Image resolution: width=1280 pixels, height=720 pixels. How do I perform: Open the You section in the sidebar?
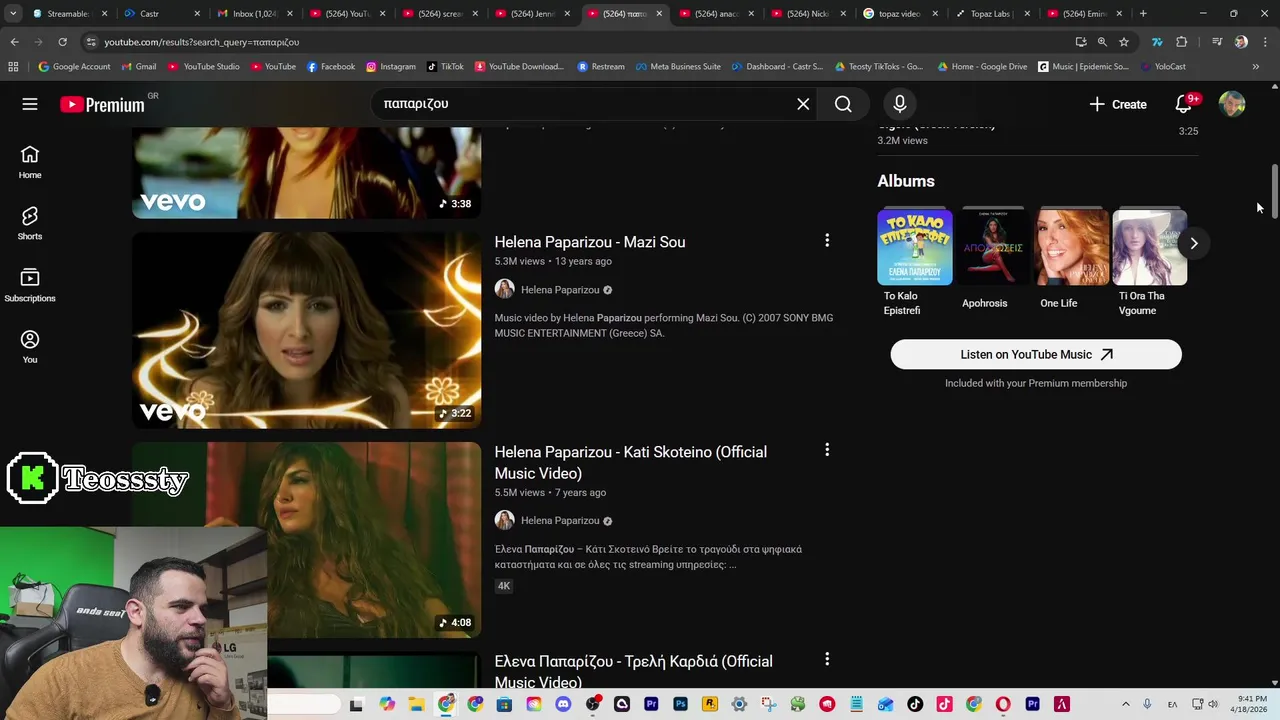click(x=30, y=347)
